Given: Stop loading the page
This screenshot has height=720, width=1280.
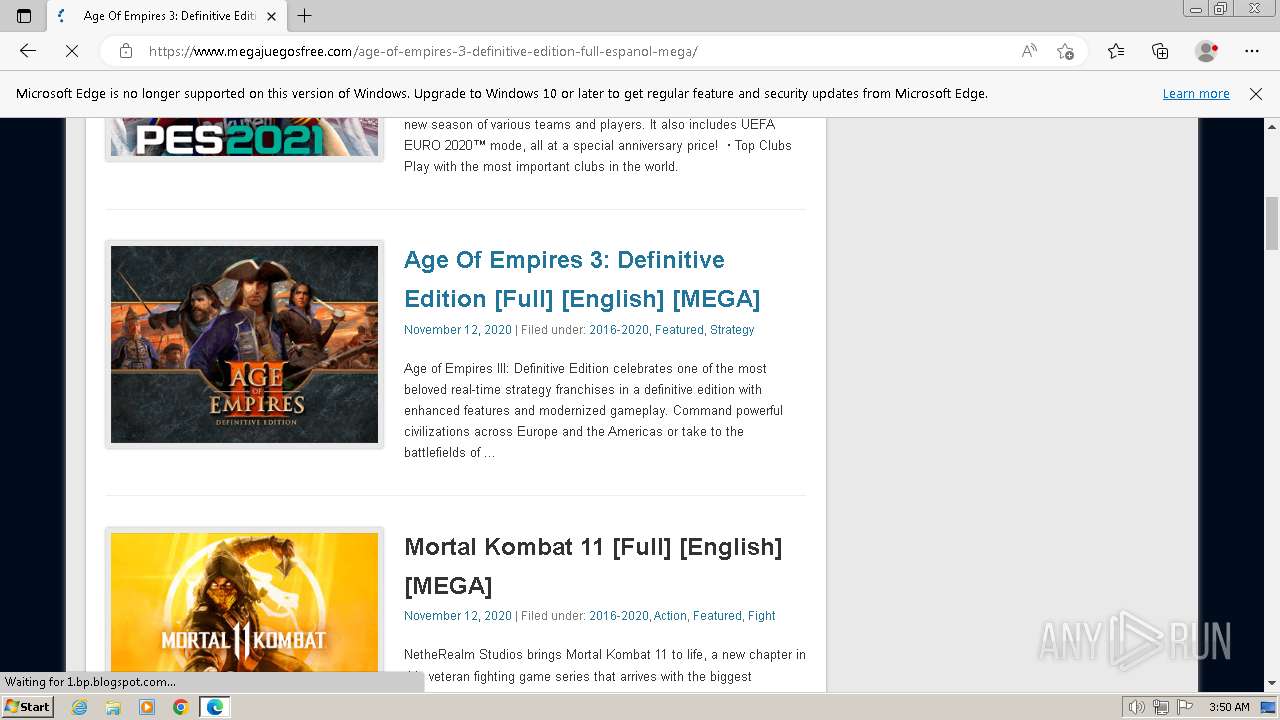Looking at the screenshot, I should click(x=72, y=51).
